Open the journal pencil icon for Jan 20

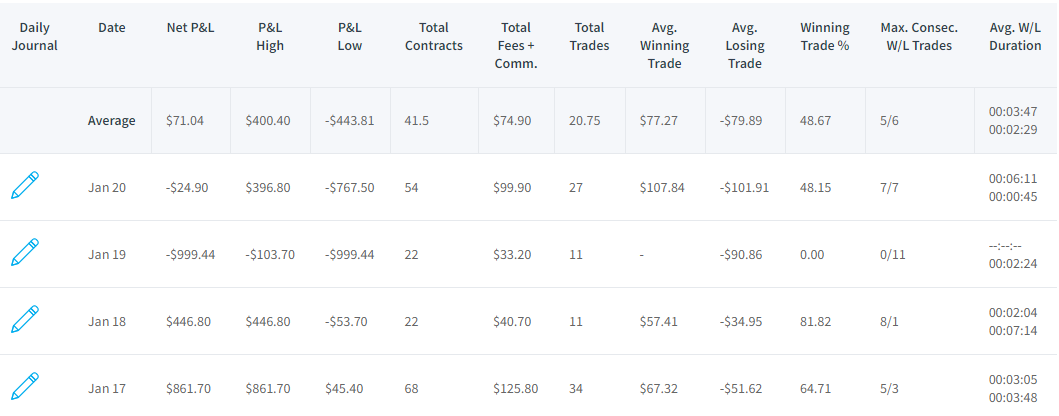click(25, 185)
